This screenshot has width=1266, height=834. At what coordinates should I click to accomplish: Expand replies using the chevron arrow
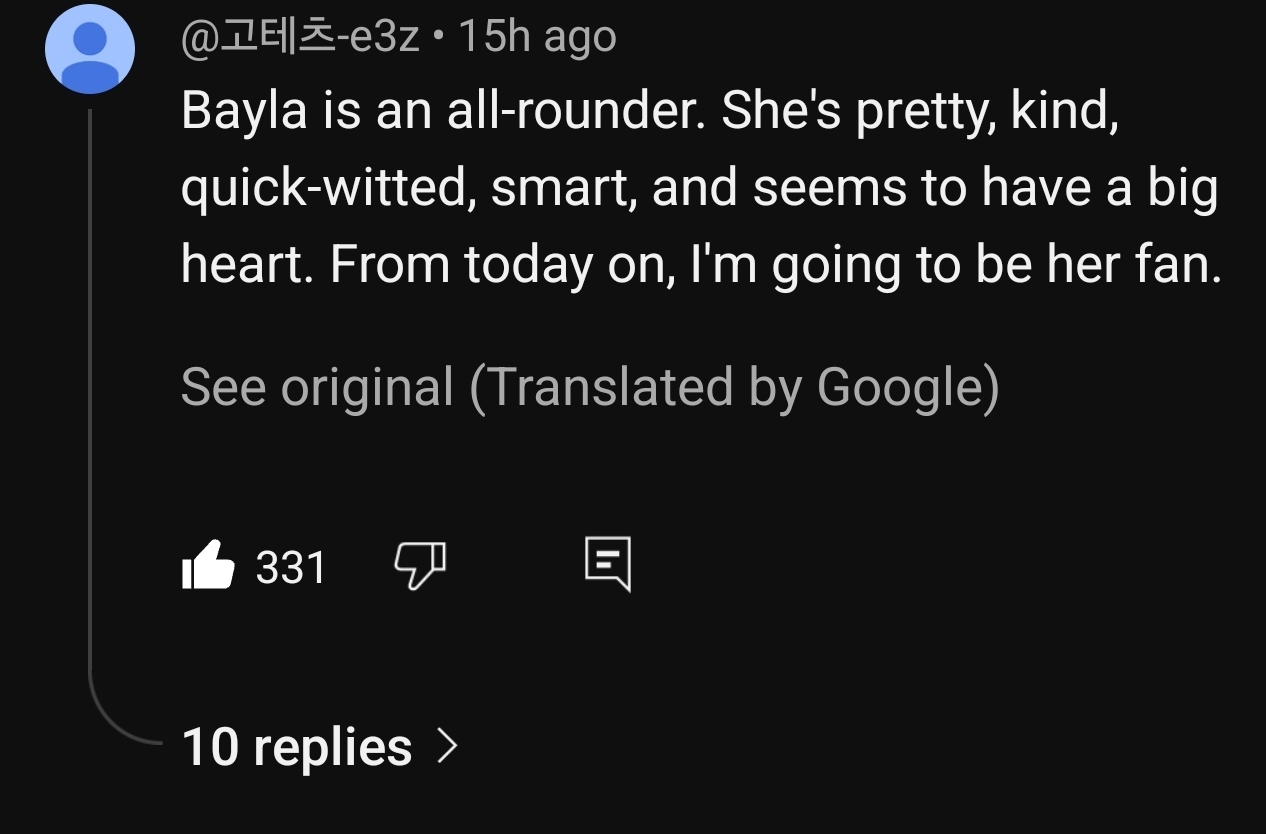tap(447, 746)
